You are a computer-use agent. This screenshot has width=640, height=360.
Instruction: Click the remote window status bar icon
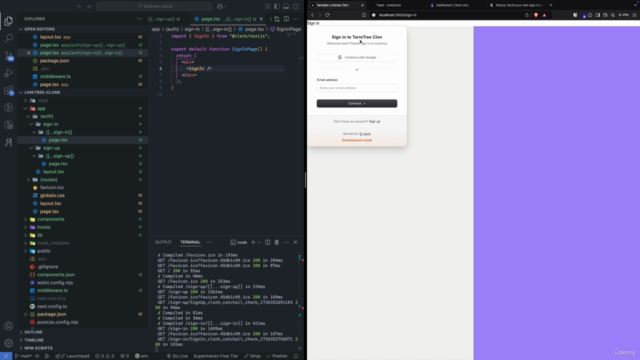coord(6,356)
